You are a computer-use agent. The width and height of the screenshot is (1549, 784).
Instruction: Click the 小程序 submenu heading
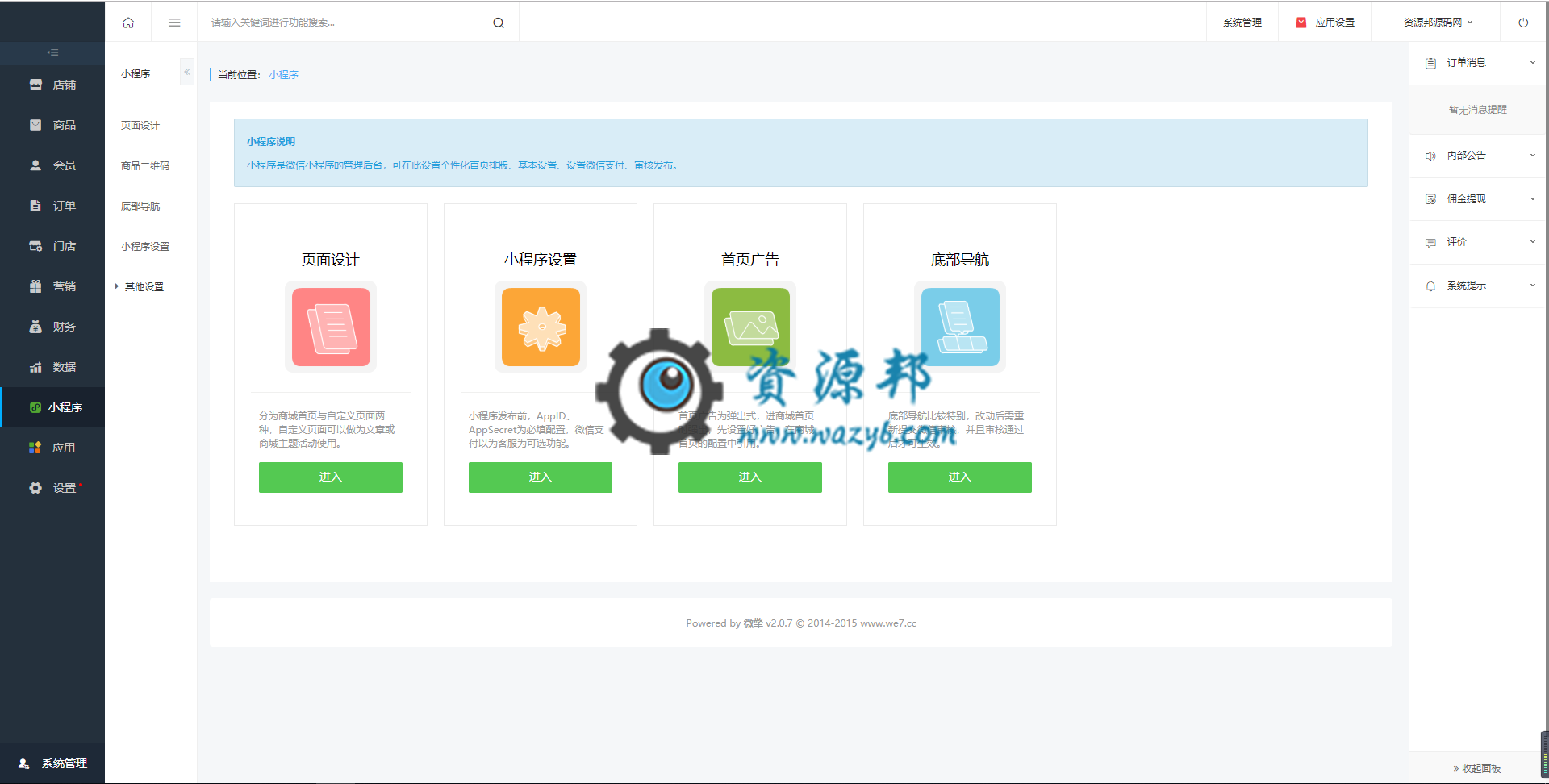[136, 73]
